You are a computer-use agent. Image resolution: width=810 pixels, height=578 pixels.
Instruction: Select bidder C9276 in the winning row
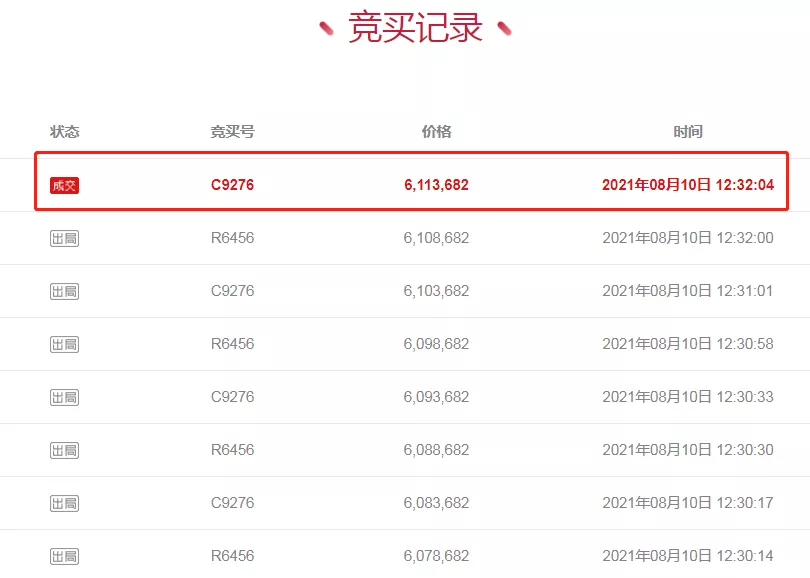(232, 185)
